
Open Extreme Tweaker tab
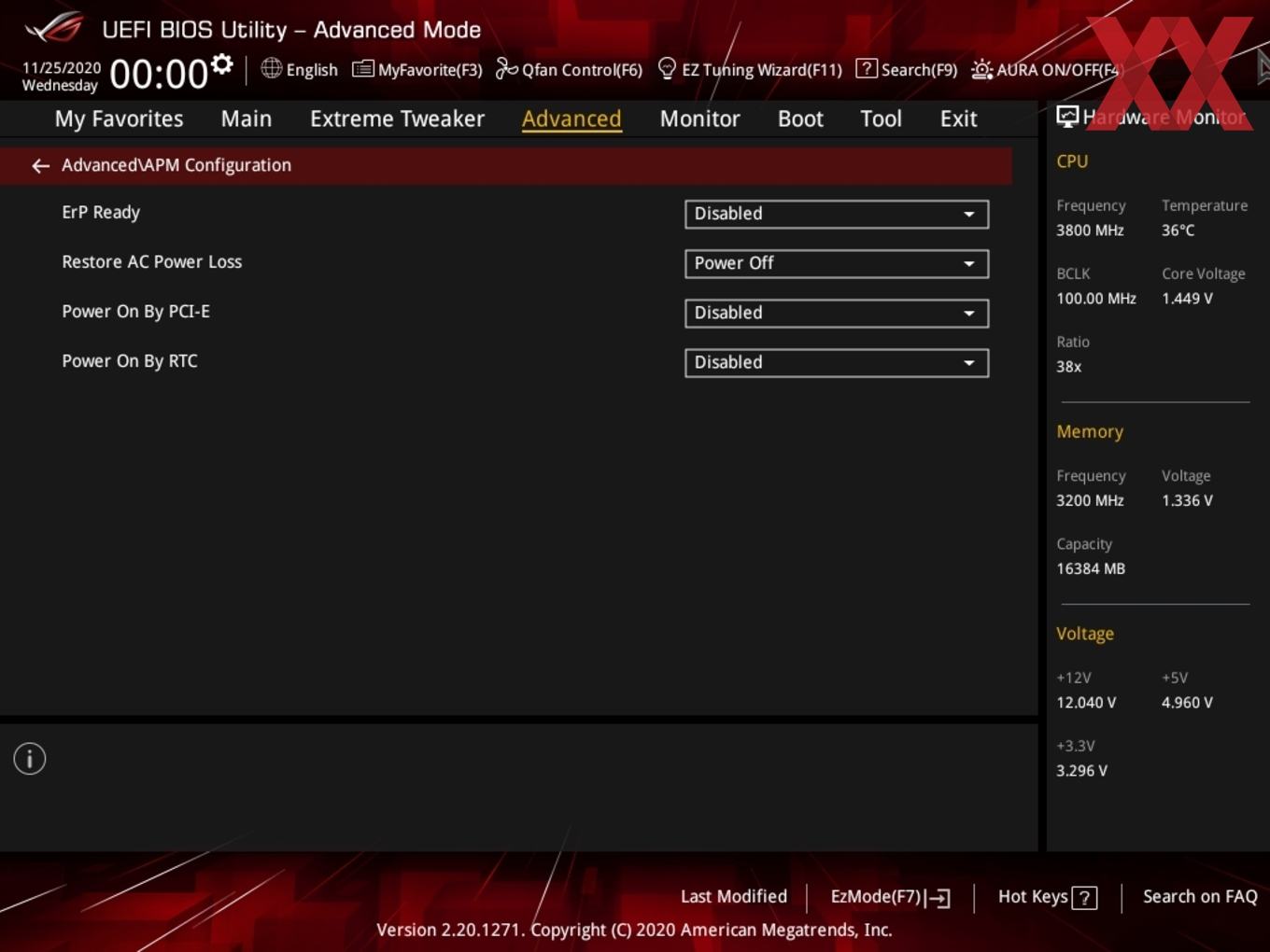pos(397,119)
